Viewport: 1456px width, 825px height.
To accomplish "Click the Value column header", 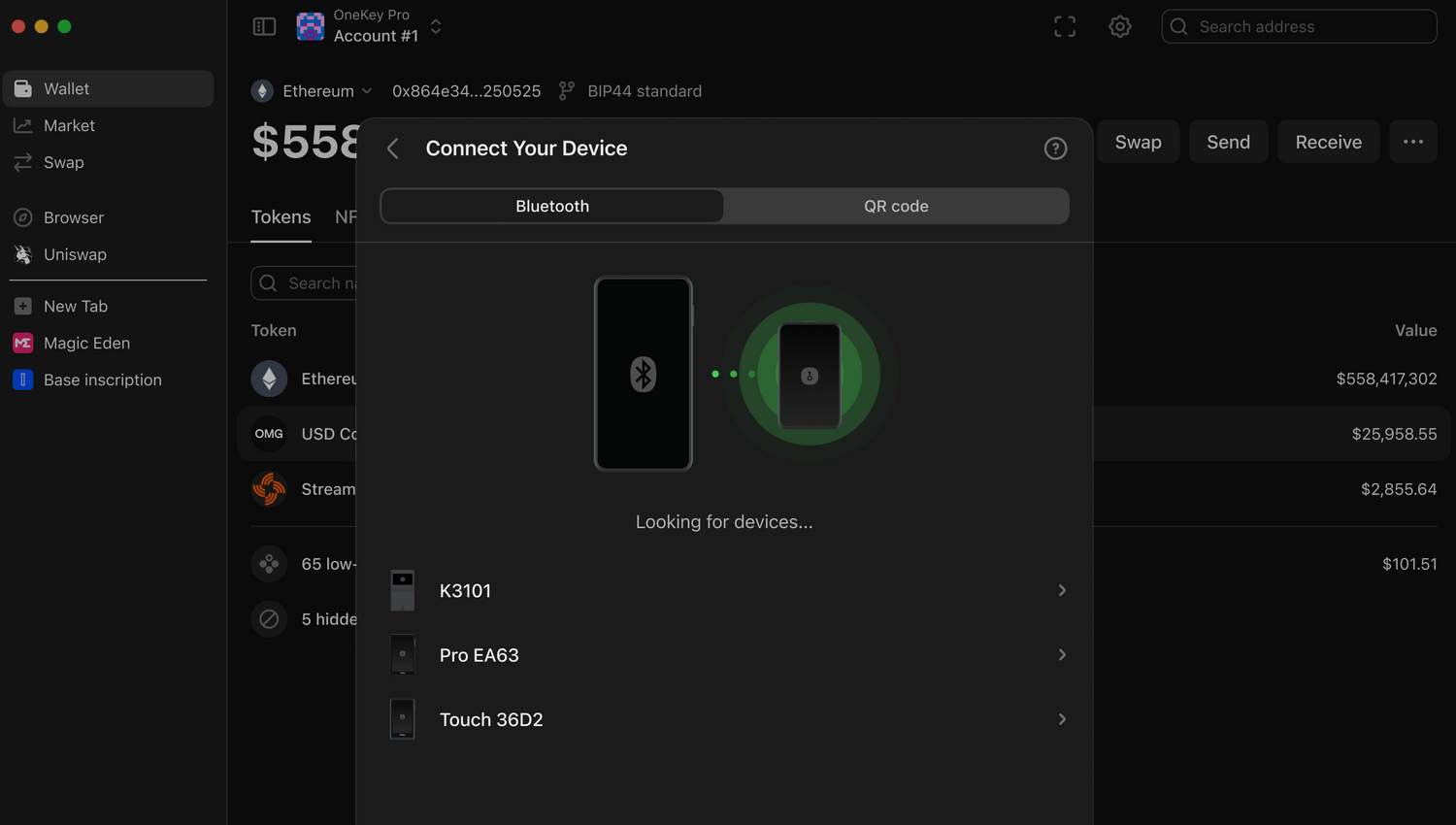I will (1415, 331).
